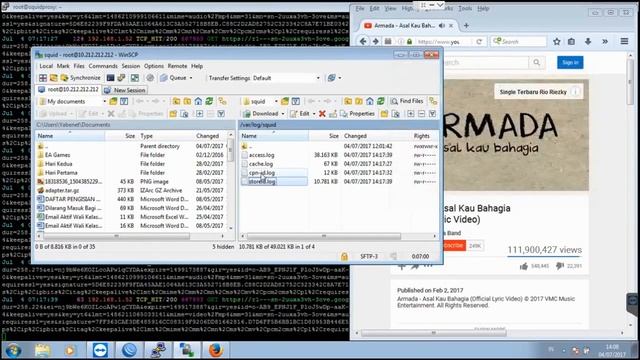Click the local select files plus icon

tap(199, 113)
